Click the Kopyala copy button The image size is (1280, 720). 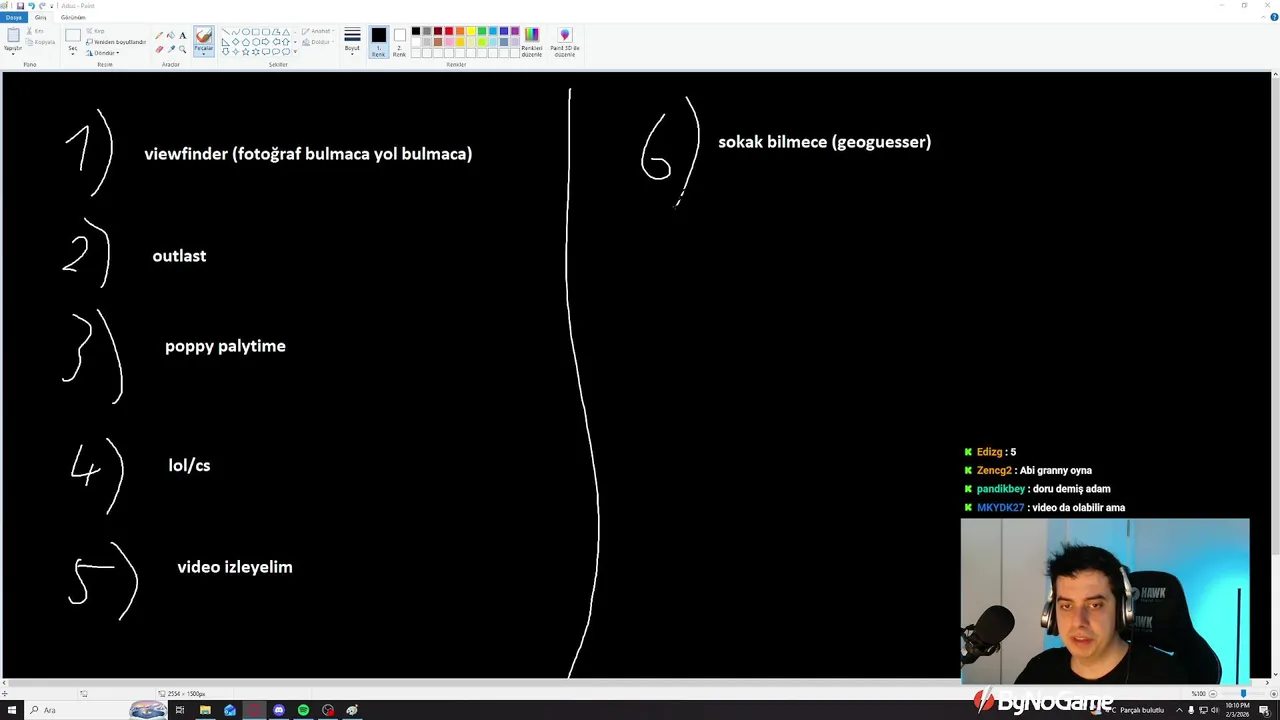(41, 42)
